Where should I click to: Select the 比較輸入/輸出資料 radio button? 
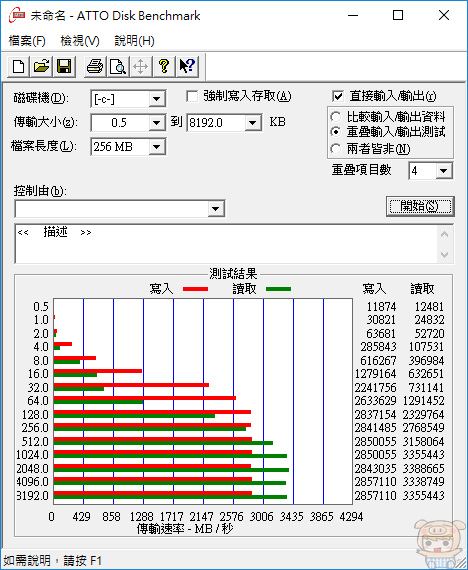[x=335, y=117]
